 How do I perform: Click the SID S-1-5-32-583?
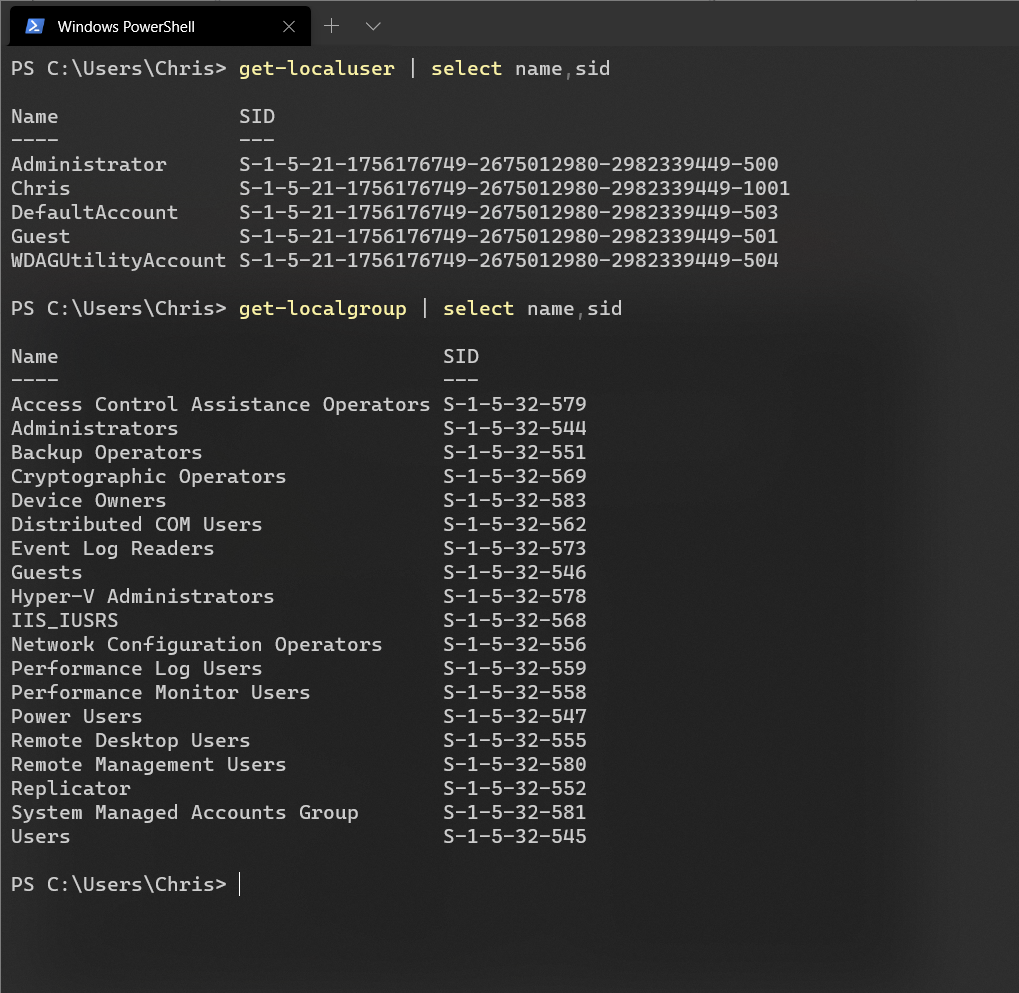515,501
